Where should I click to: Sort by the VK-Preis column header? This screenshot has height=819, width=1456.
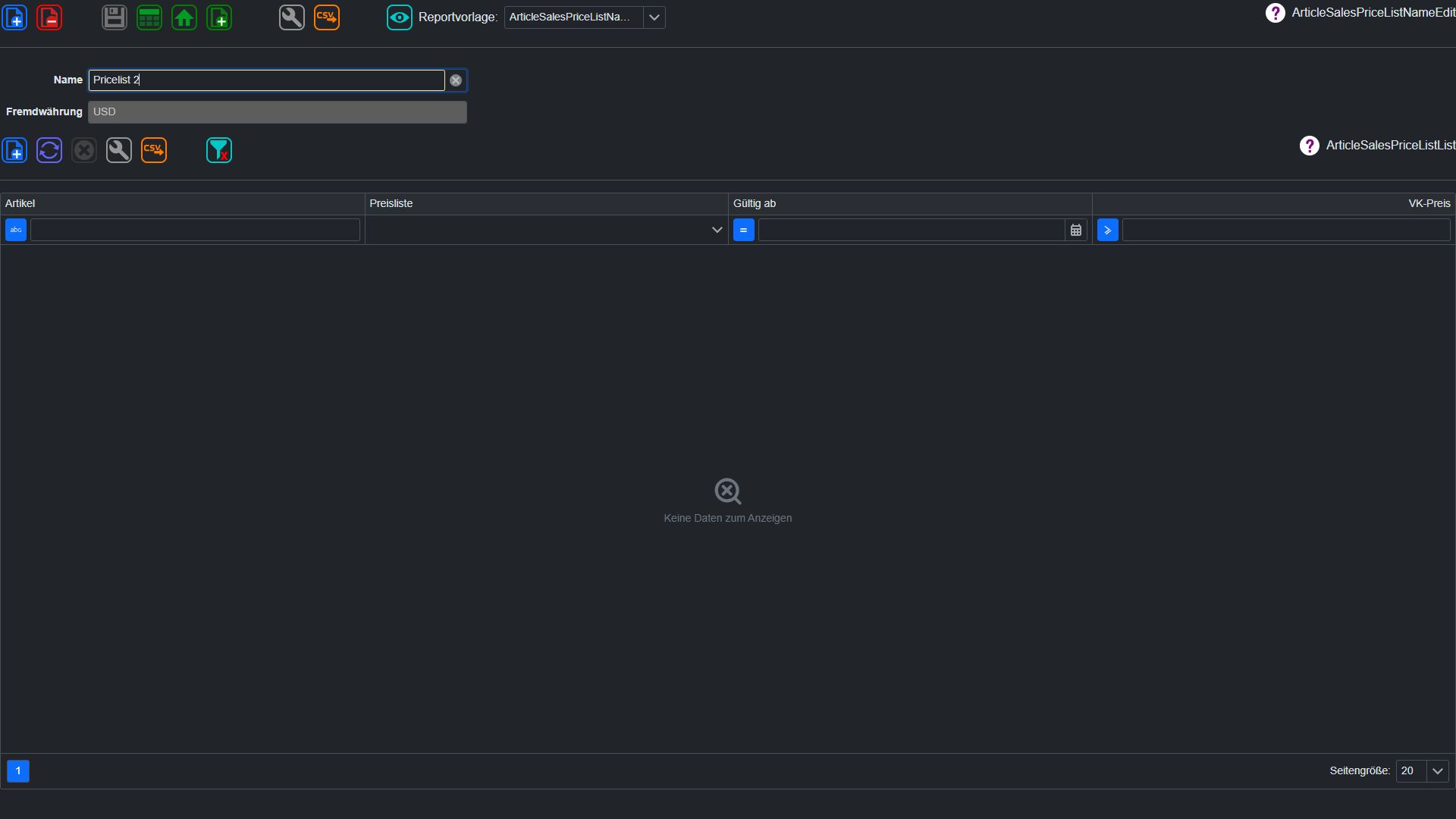click(x=1274, y=204)
